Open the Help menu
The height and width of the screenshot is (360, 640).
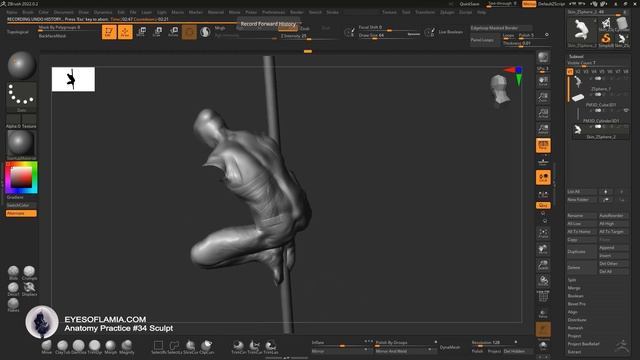click(482, 12)
